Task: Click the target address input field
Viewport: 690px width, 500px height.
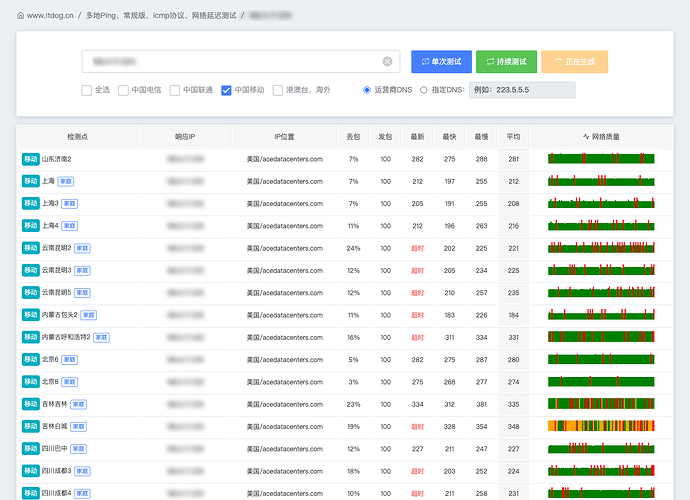Action: pyautogui.click(x=241, y=62)
